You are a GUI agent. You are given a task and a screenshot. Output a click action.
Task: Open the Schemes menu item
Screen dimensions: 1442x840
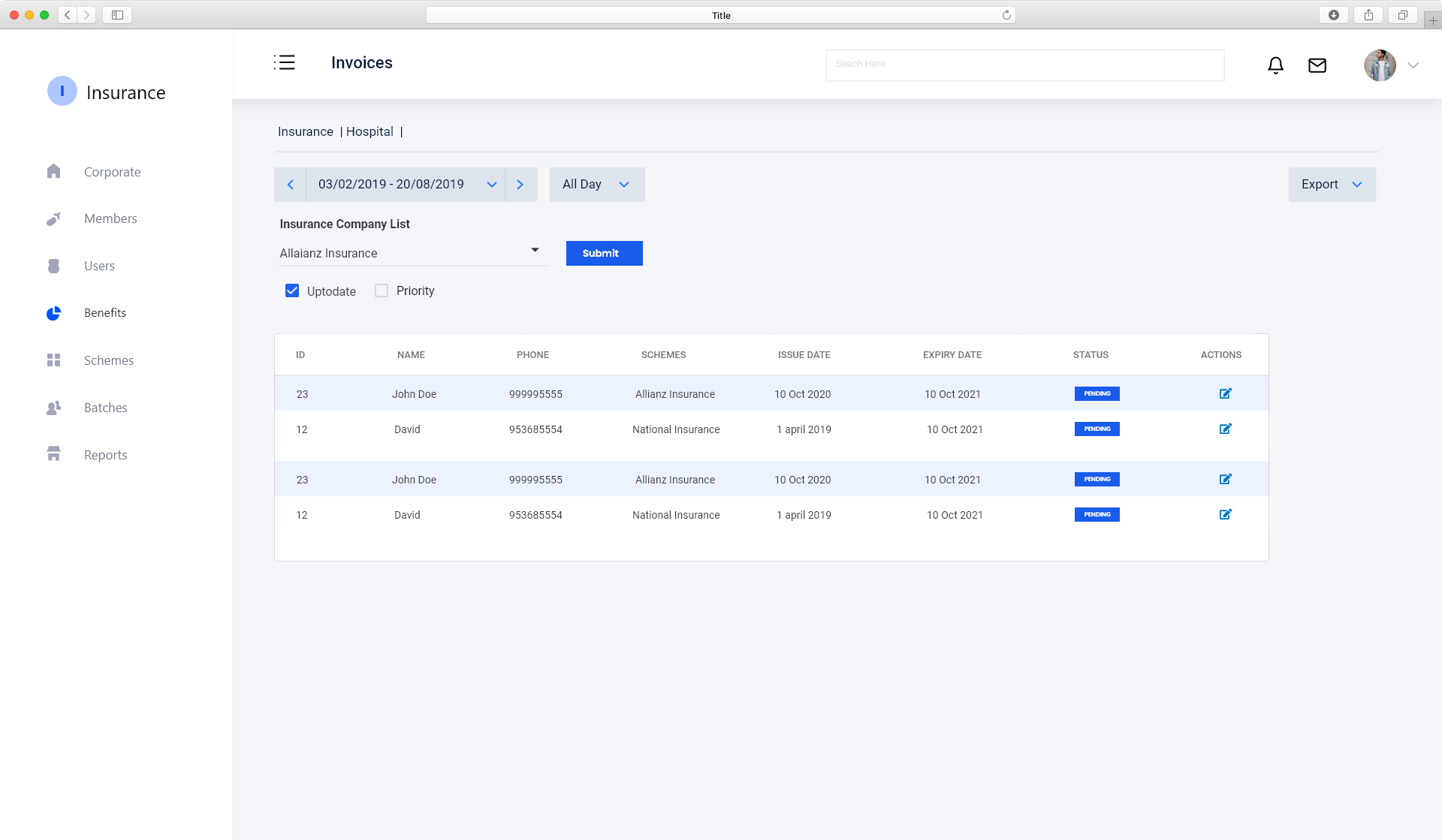coord(109,360)
